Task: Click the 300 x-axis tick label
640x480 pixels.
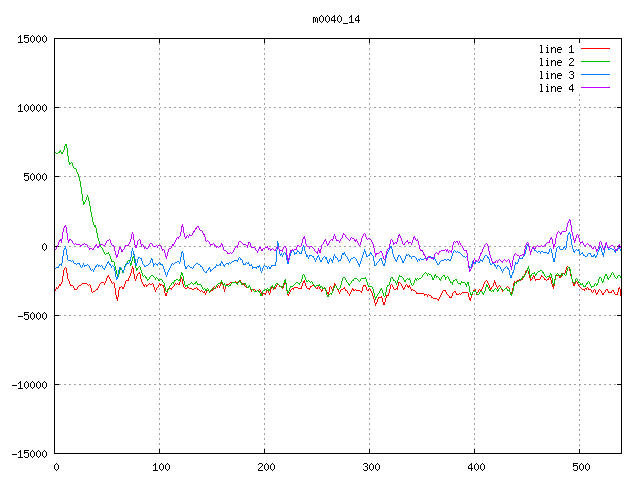Action: (x=370, y=467)
